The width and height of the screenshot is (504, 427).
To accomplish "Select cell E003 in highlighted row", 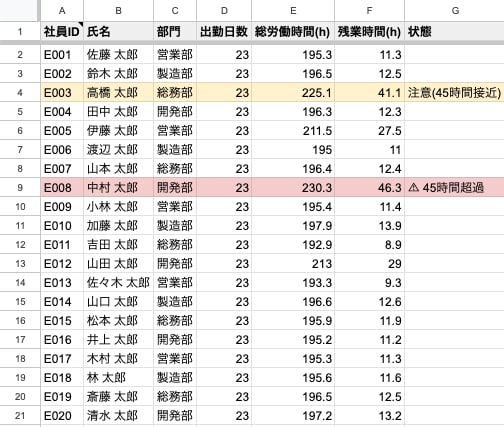I will (x=62, y=92).
